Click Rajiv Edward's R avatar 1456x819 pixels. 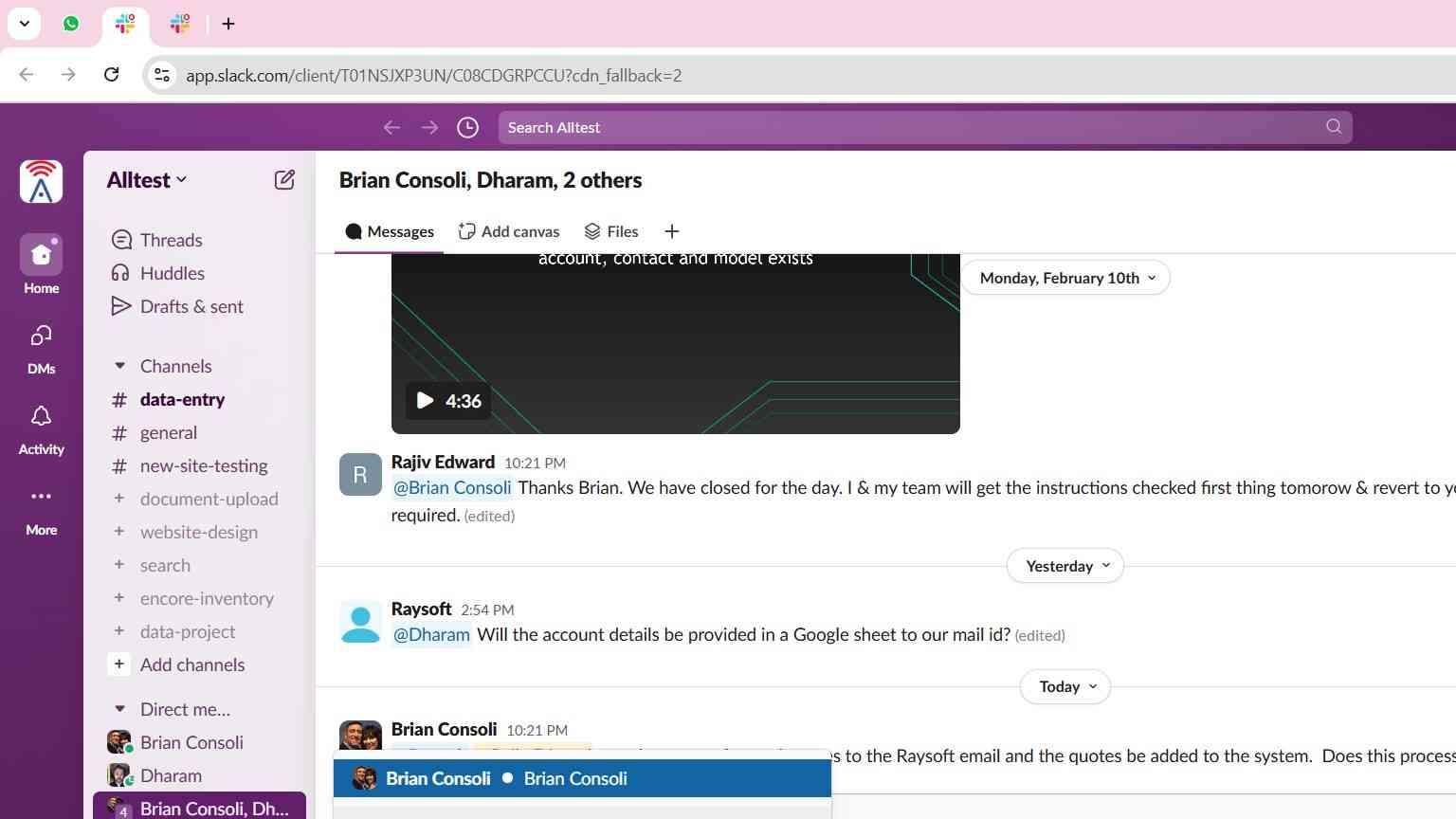[360, 474]
